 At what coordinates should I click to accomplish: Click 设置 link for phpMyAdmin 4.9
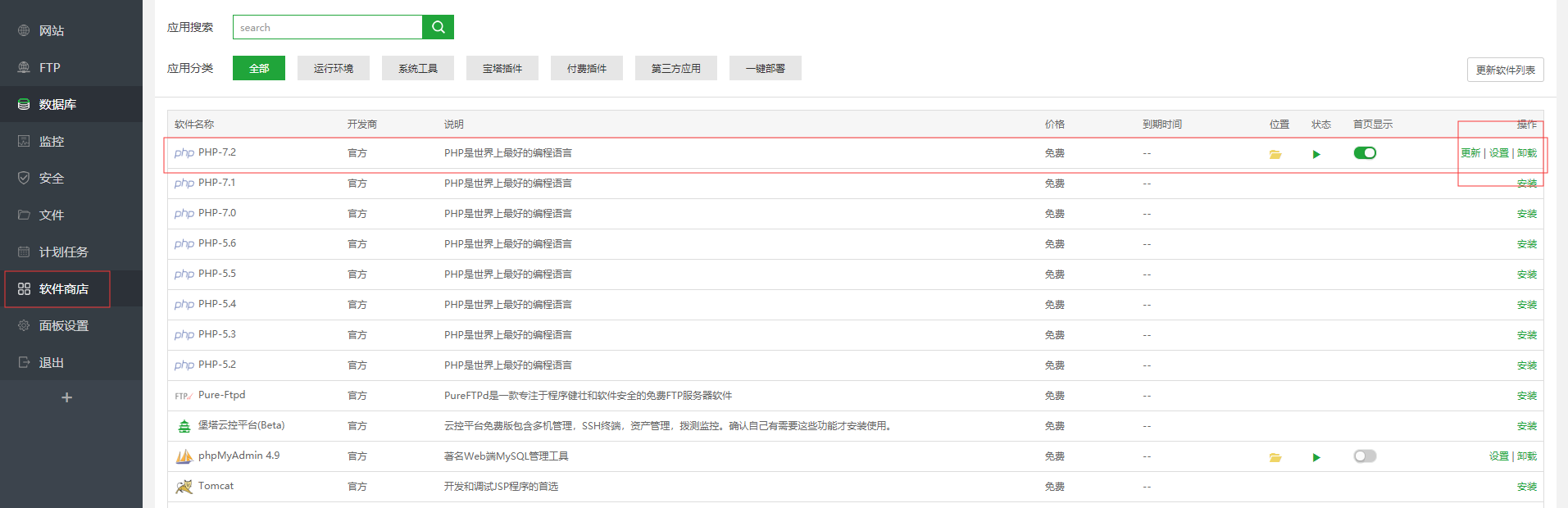(x=1499, y=456)
